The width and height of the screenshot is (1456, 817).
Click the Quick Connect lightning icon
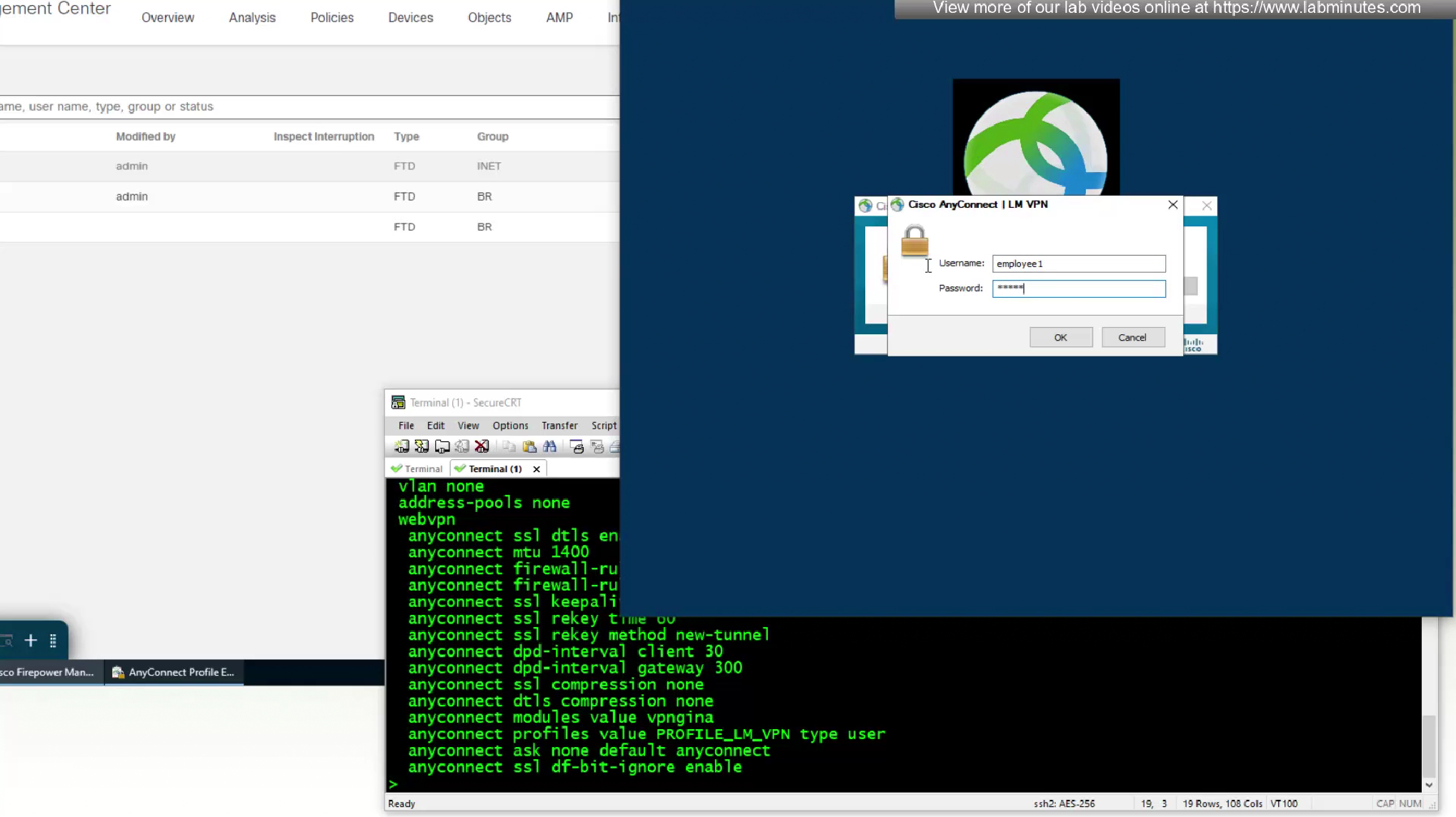pyautogui.click(x=422, y=447)
